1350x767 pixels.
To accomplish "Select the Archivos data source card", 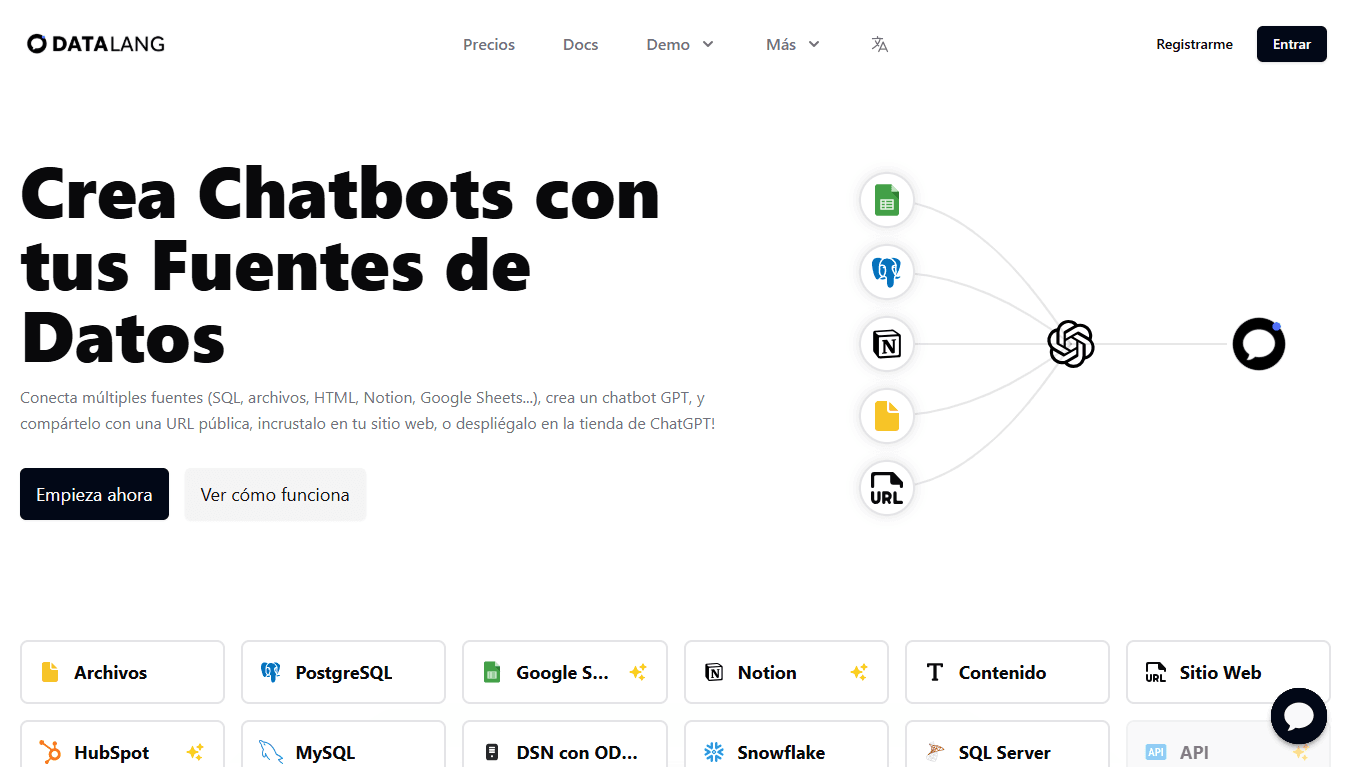I will 122,672.
